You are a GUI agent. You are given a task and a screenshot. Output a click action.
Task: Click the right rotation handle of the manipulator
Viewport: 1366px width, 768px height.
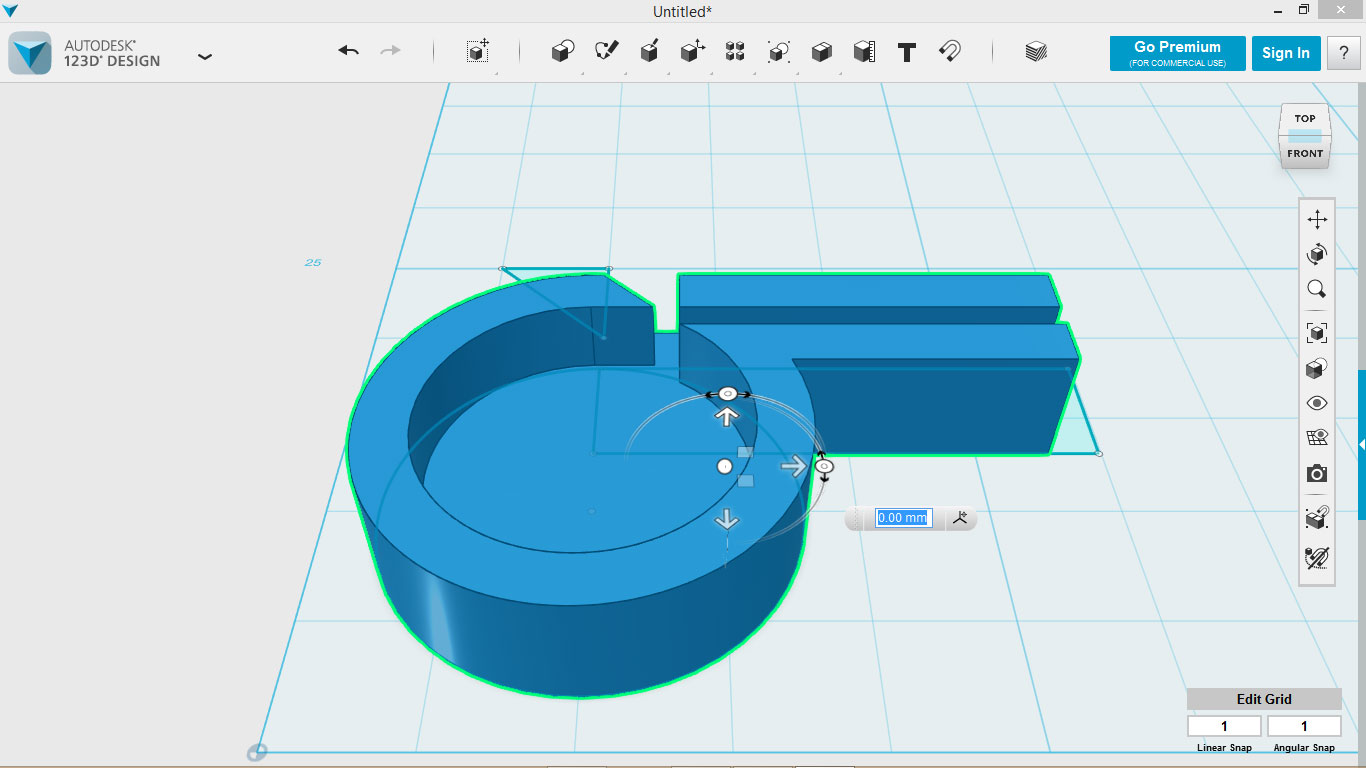pyautogui.click(x=824, y=466)
